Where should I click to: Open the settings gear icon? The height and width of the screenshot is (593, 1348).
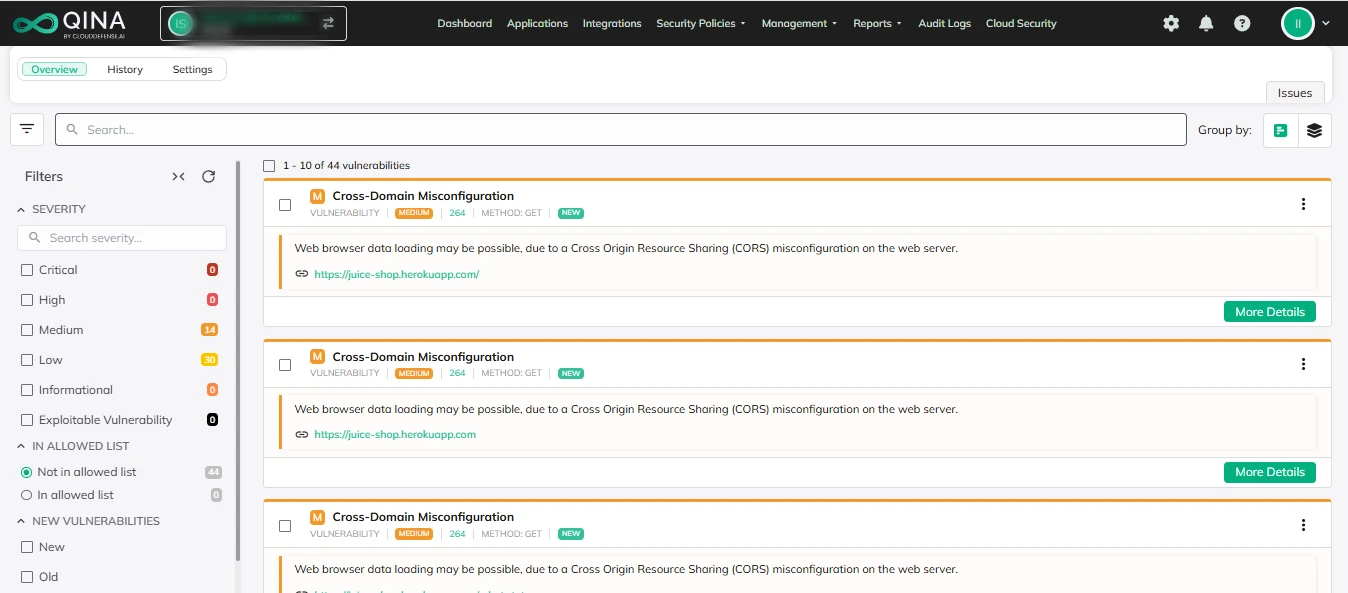point(1171,23)
